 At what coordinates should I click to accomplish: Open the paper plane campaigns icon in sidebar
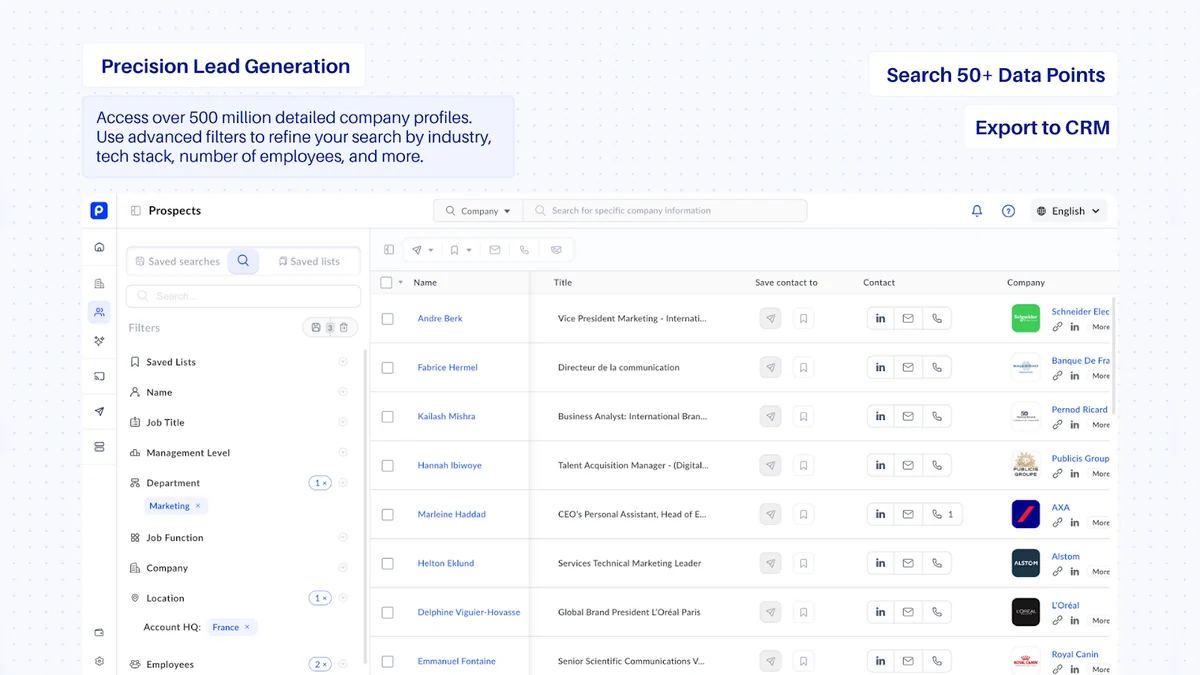click(x=99, y=411)
